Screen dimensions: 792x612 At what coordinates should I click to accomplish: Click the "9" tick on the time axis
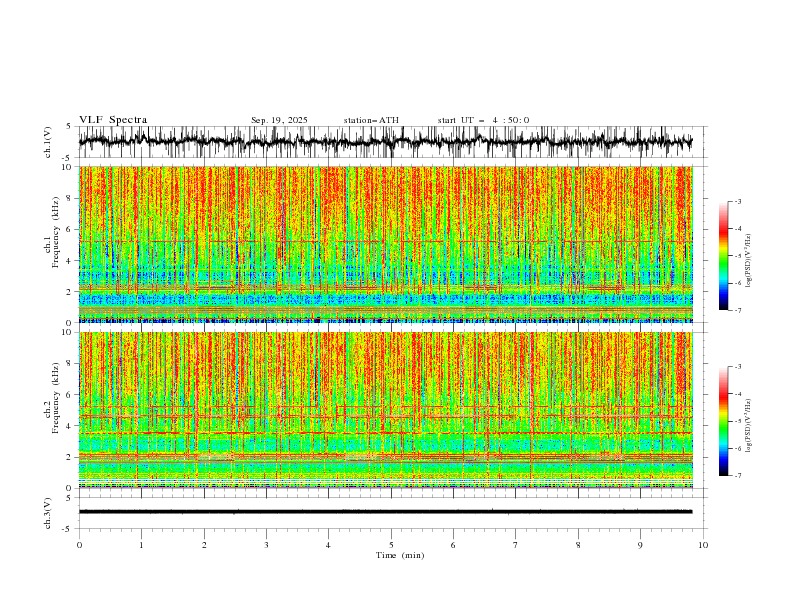[x=640, y=545]
